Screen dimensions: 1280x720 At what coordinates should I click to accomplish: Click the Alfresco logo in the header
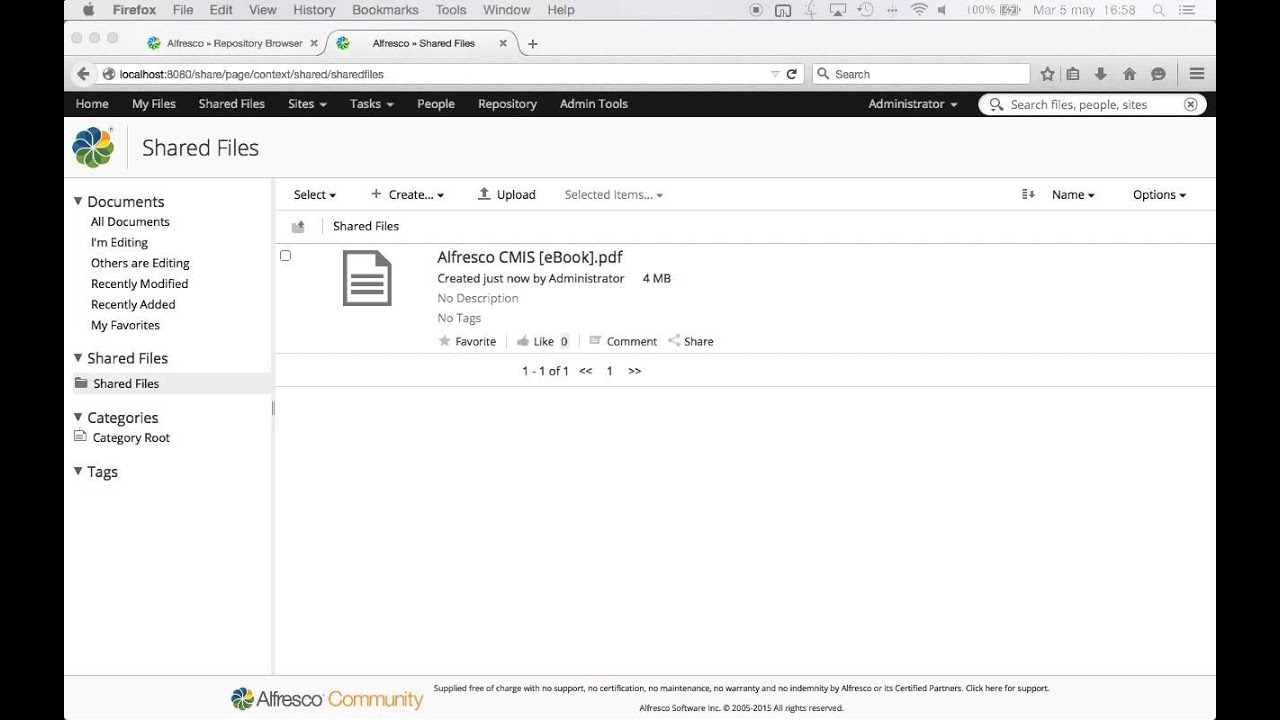(93, 147)
